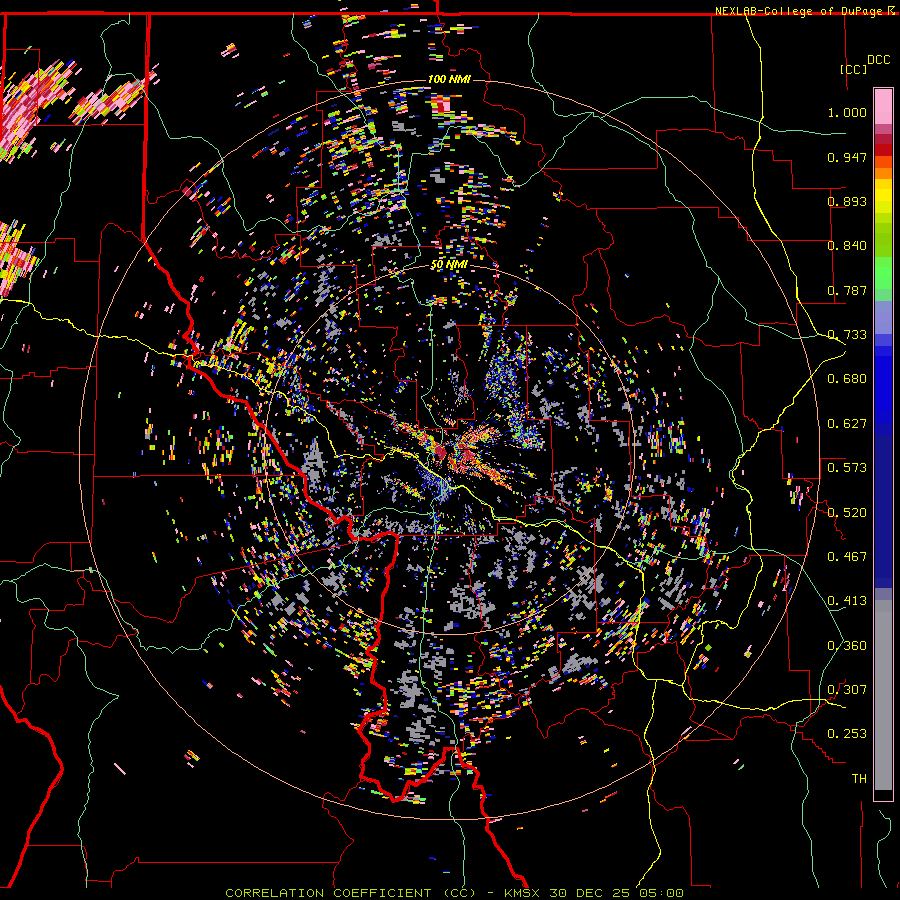Click the KMSX station identifier

(x=523, y=893)
